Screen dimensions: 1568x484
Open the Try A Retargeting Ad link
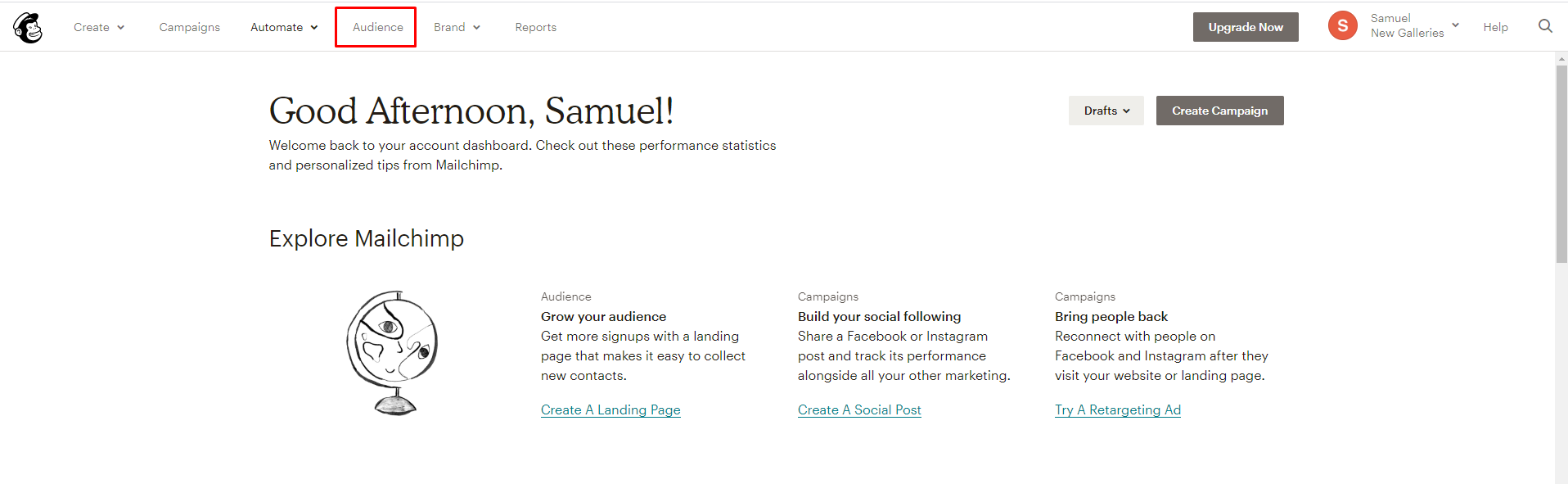[1117, 409]
